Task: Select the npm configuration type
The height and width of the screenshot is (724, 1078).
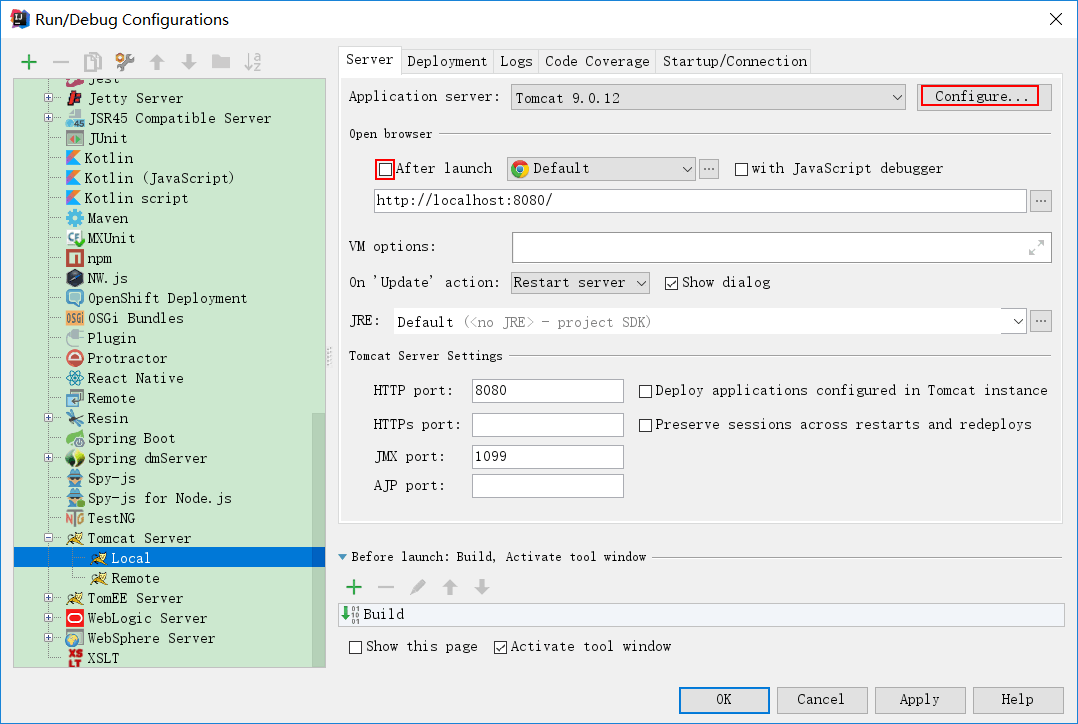Action: [x=89, y=259]
